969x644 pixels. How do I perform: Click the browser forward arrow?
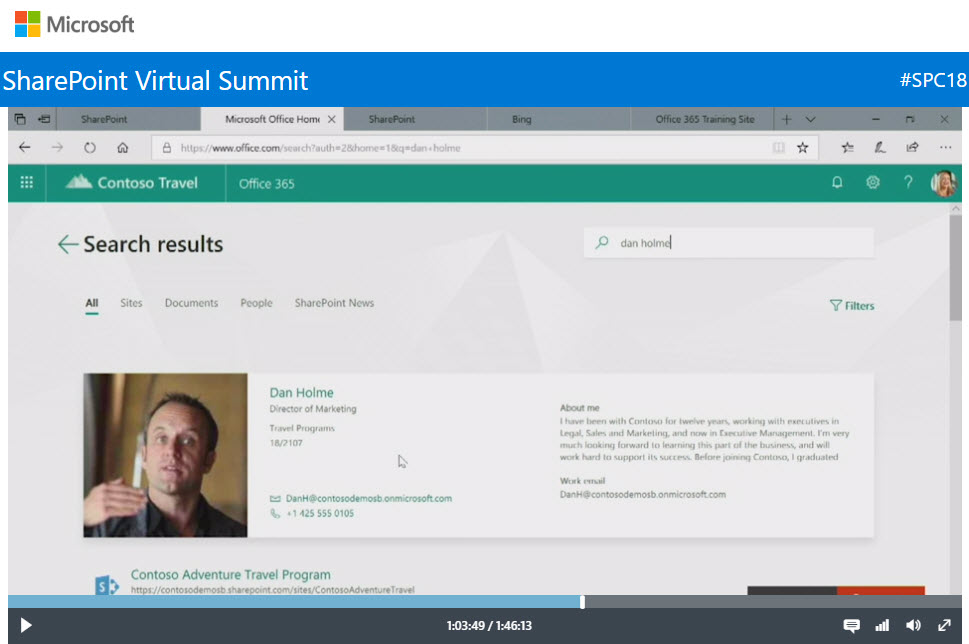coord(57,147)
